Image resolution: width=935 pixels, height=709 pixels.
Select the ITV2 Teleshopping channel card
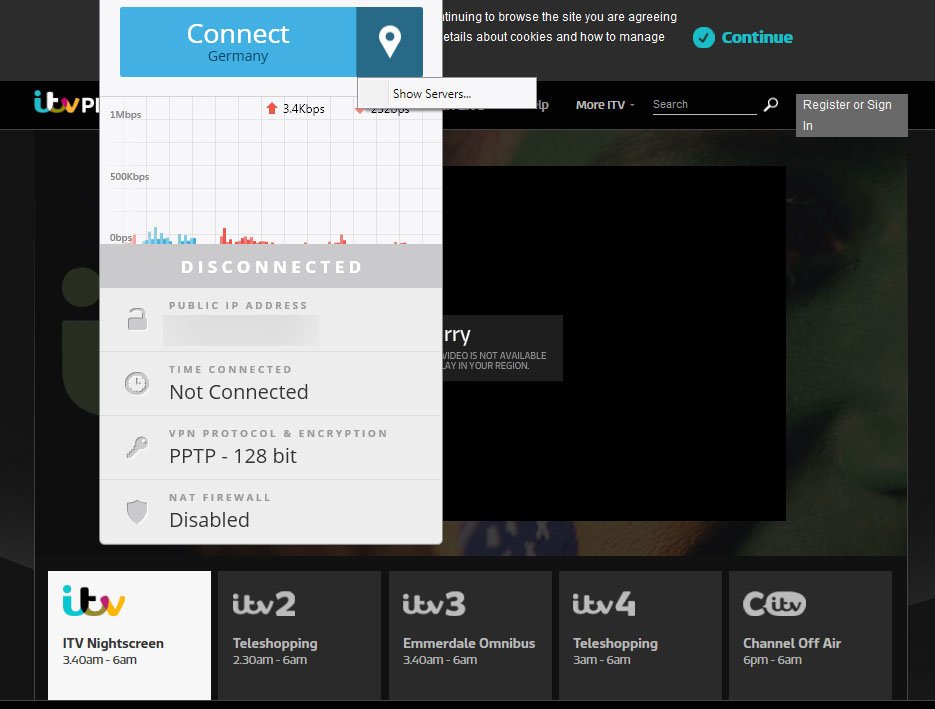coord(299,635)
